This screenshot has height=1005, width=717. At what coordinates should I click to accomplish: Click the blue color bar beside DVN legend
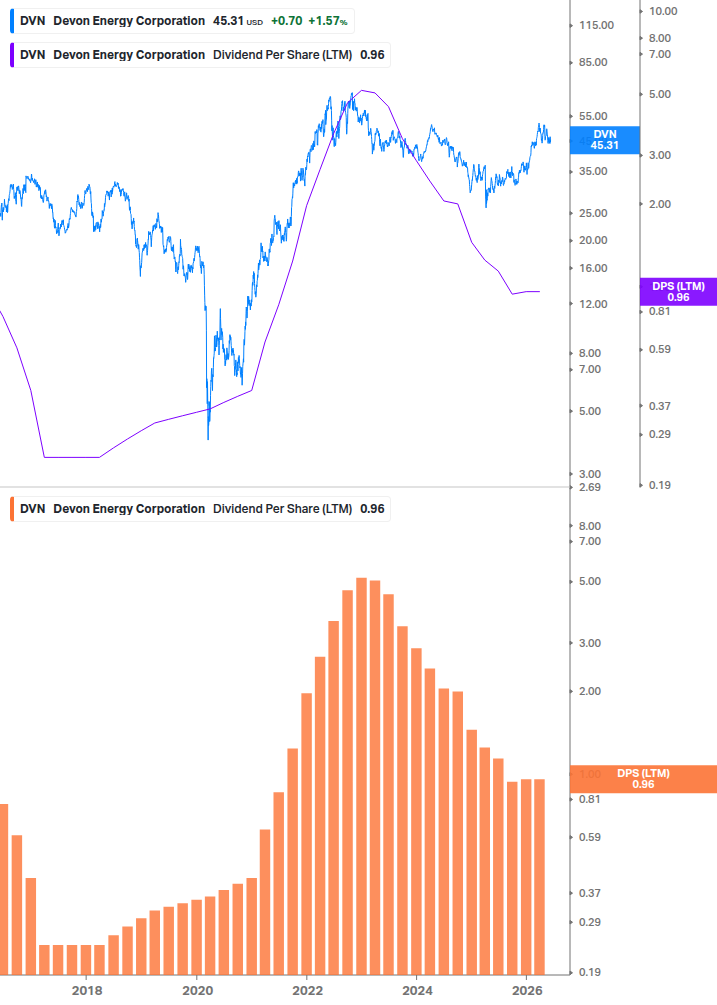[x=12, y=21]
